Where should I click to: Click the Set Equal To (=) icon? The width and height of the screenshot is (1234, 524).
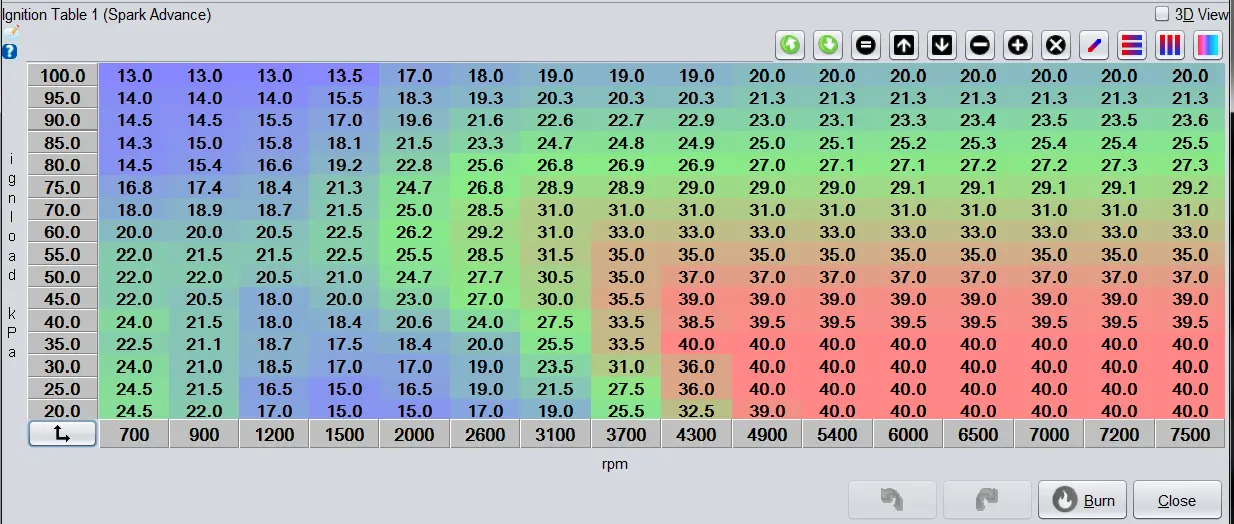pyautogui.click(x=866, y=45)
